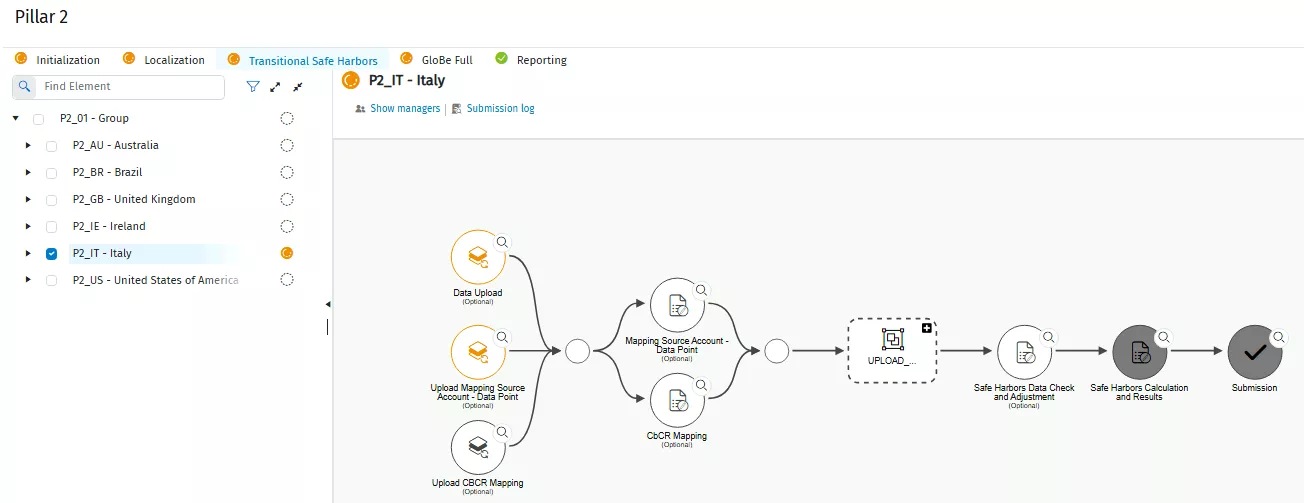The image size is (1304, 503).
Task: Click the expand all arrows icon
Action: click(275, 87)
